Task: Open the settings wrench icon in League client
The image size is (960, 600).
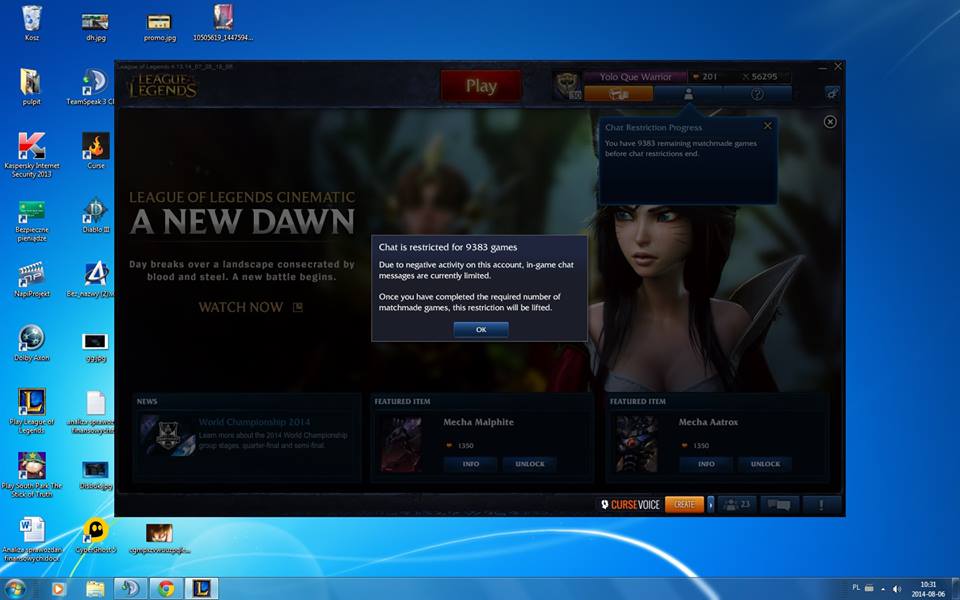Action: [x=832, y=93]
